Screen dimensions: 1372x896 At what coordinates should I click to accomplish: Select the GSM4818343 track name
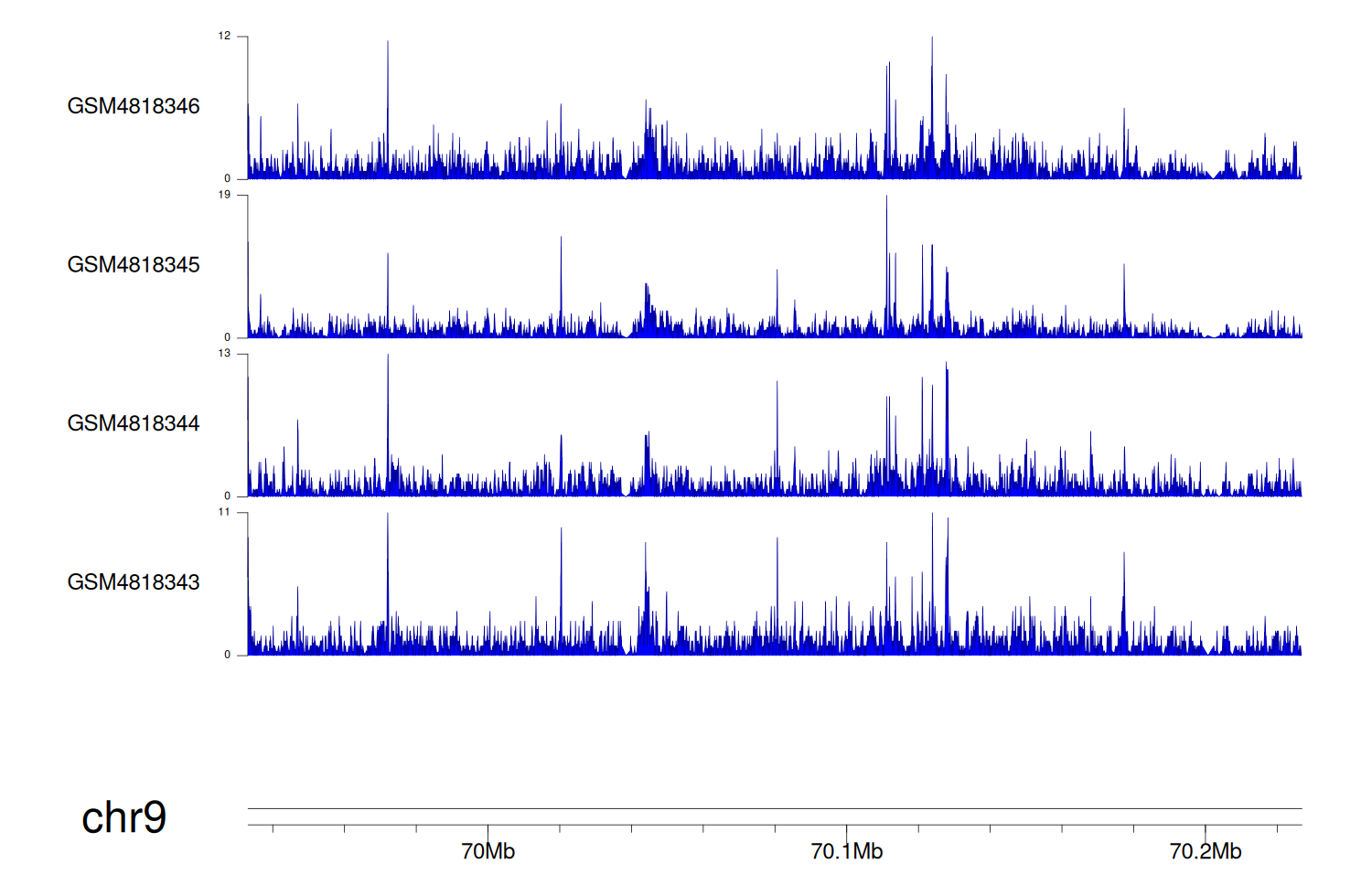point(134,582)
